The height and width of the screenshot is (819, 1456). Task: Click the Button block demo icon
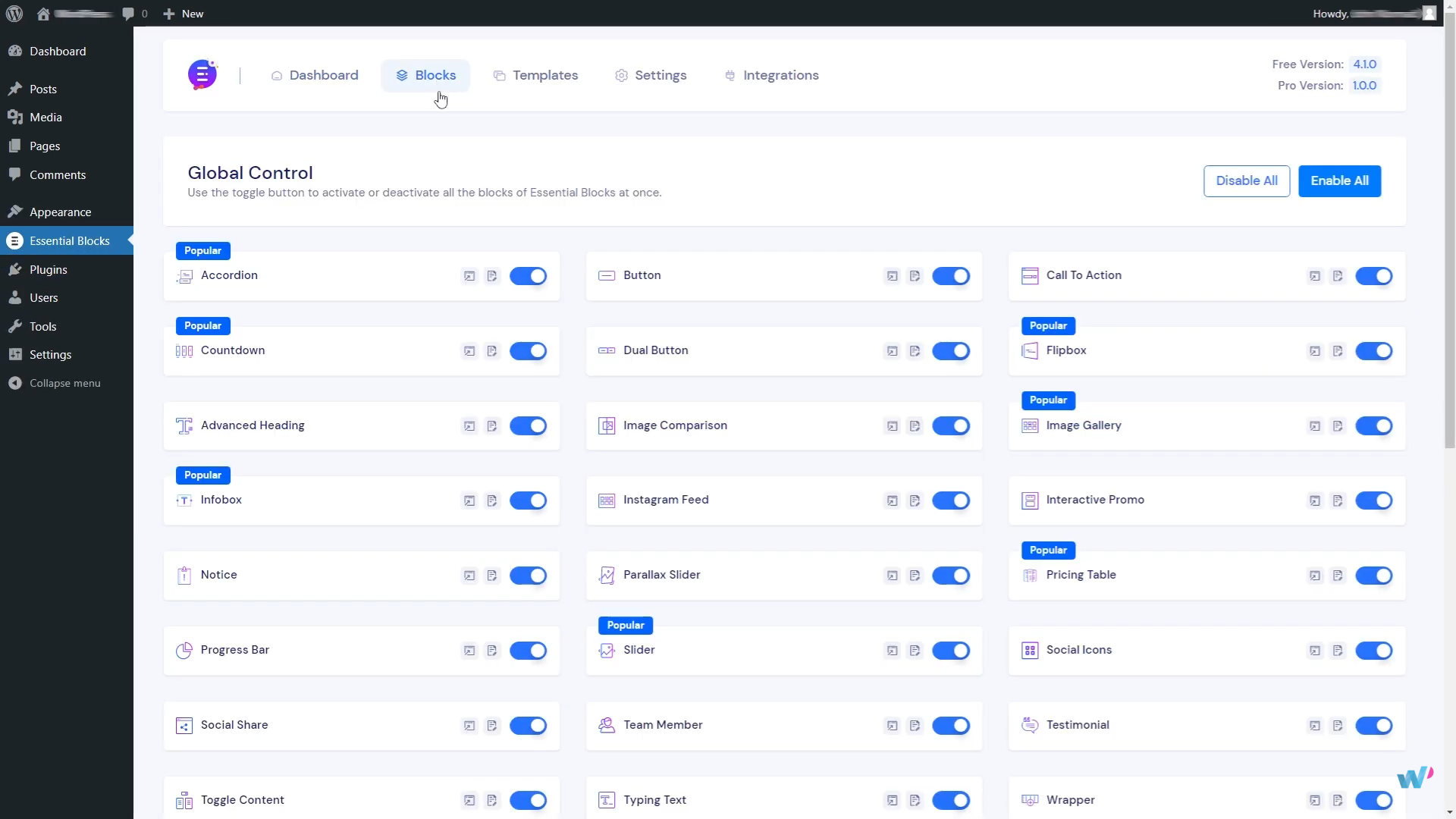tap(892, 276)
